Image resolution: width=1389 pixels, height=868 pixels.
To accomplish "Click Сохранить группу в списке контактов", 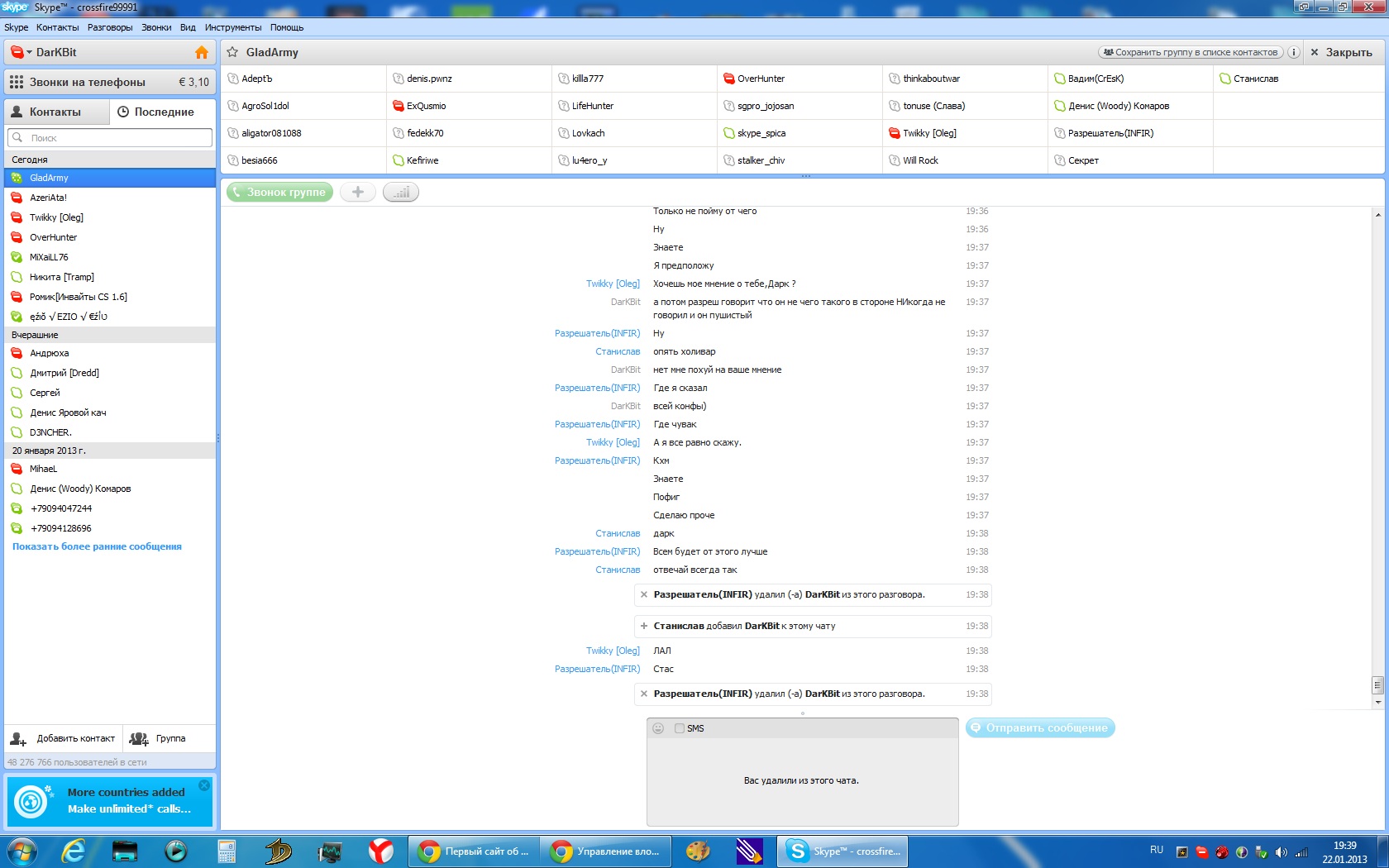I will 1191,52.
